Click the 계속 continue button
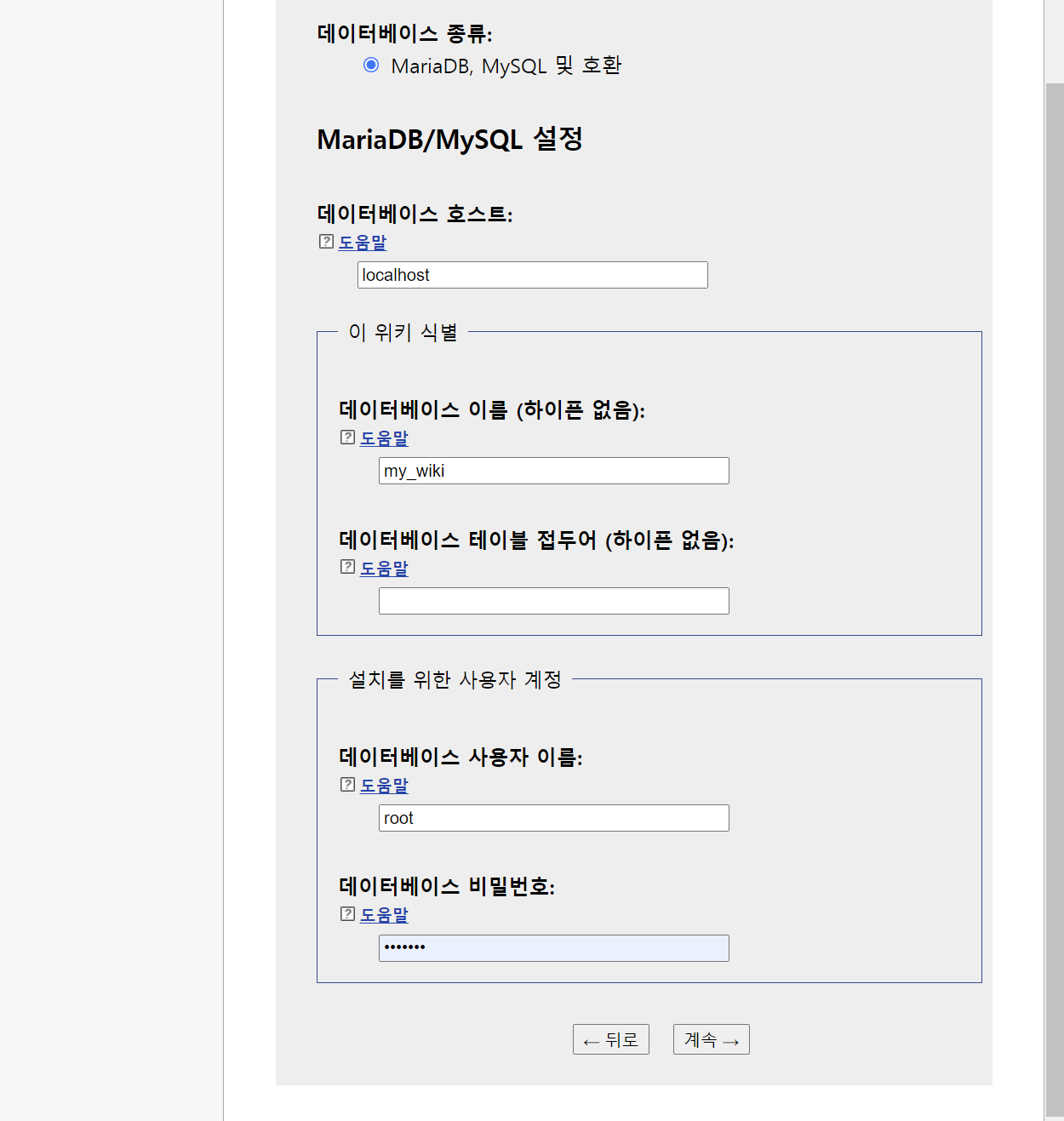 tap(711, 1038)
